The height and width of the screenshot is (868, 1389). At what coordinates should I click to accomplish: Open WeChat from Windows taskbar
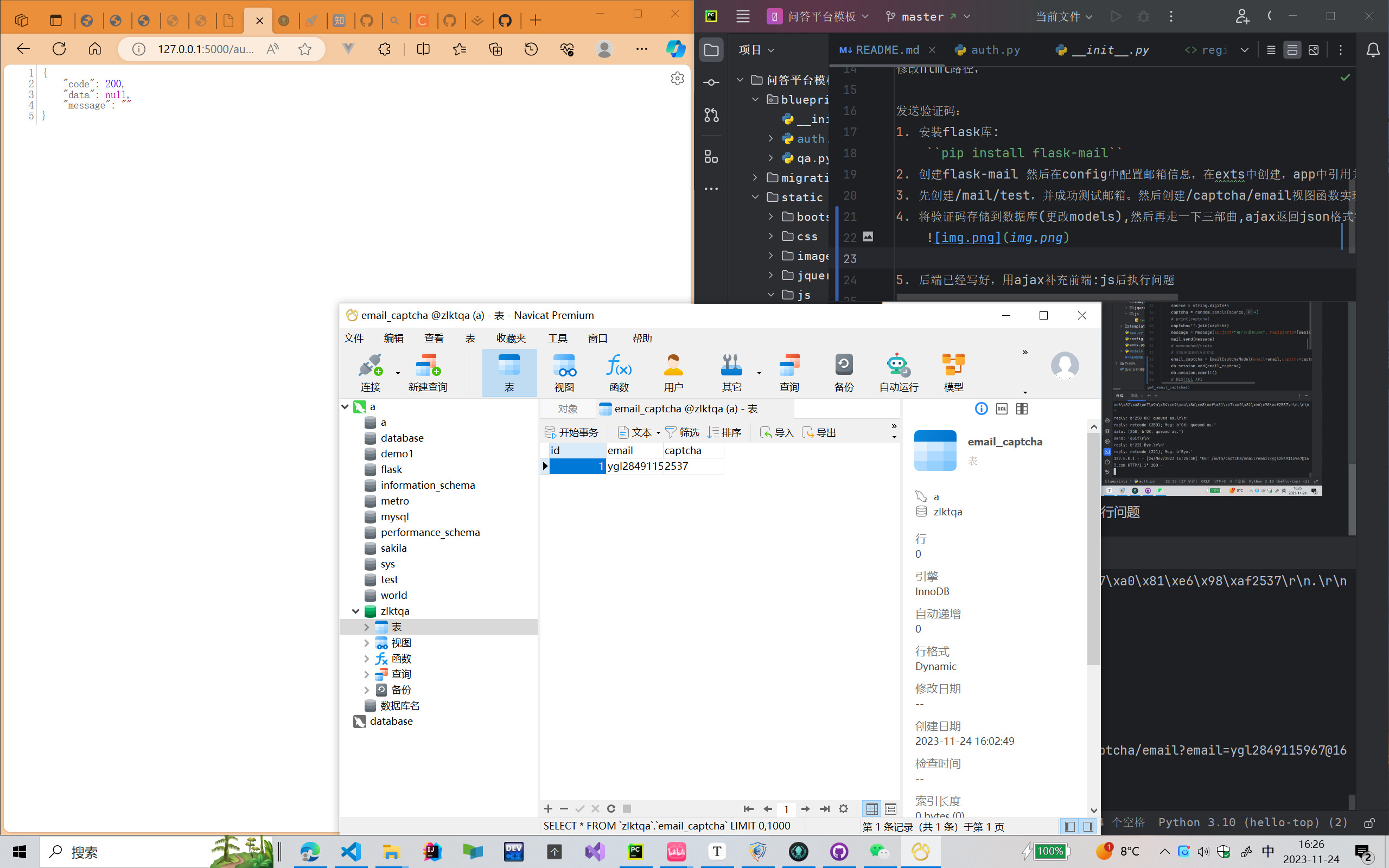click(x=880, y=851)
